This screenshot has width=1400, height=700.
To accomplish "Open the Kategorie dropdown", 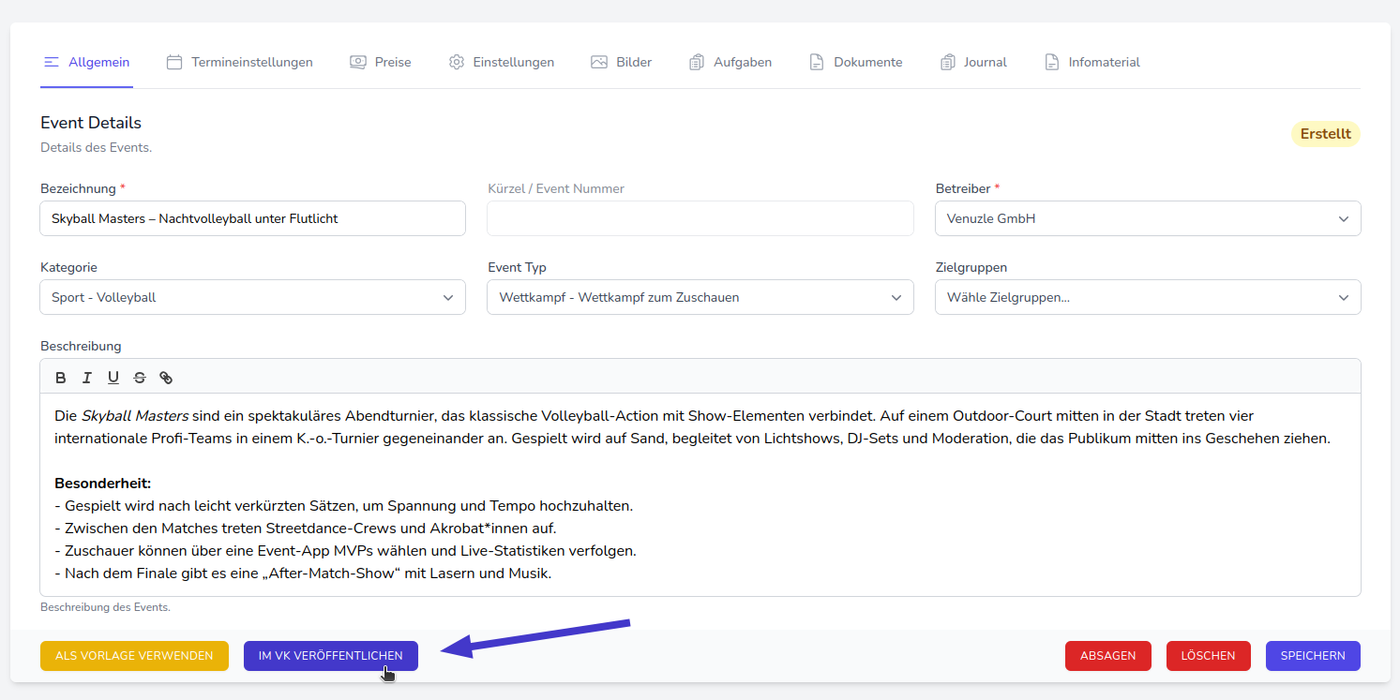I will [252, 297].
